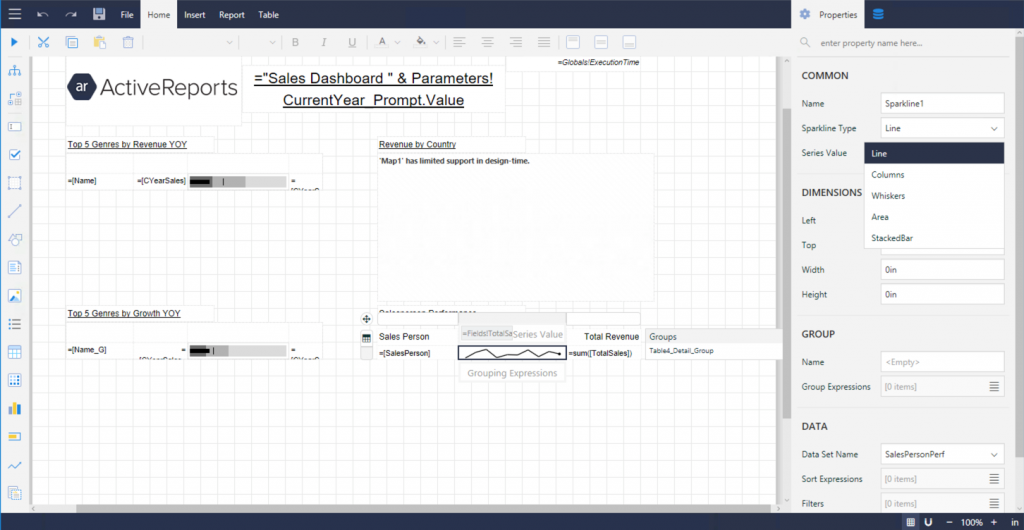Image resolution: width=1024 pixels, height=530 pixels.
Task: Open the Report tab
Action: tap(231, 15)
